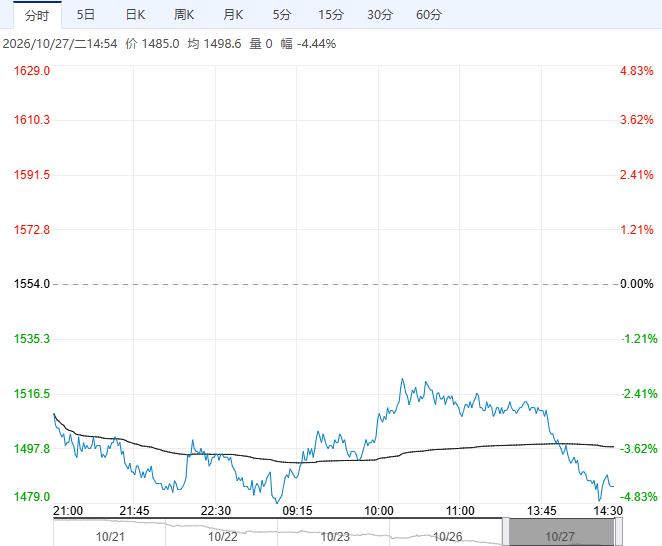
Task: Click the 1610.3 price label
Action: [x=32, y=120]
